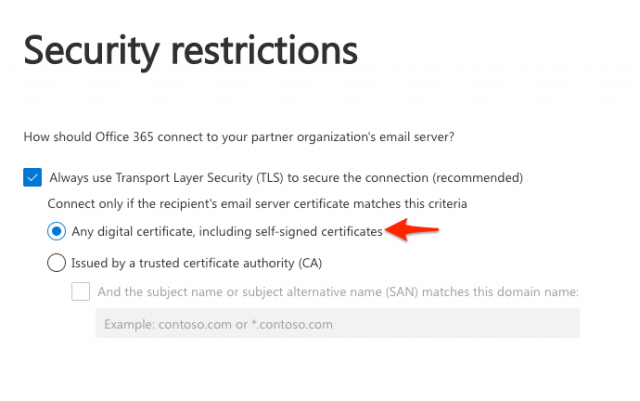Click the empty circle beside Issued by trusted CA
This screenshot has height=401, width=640.
click(x=56, y=263)
